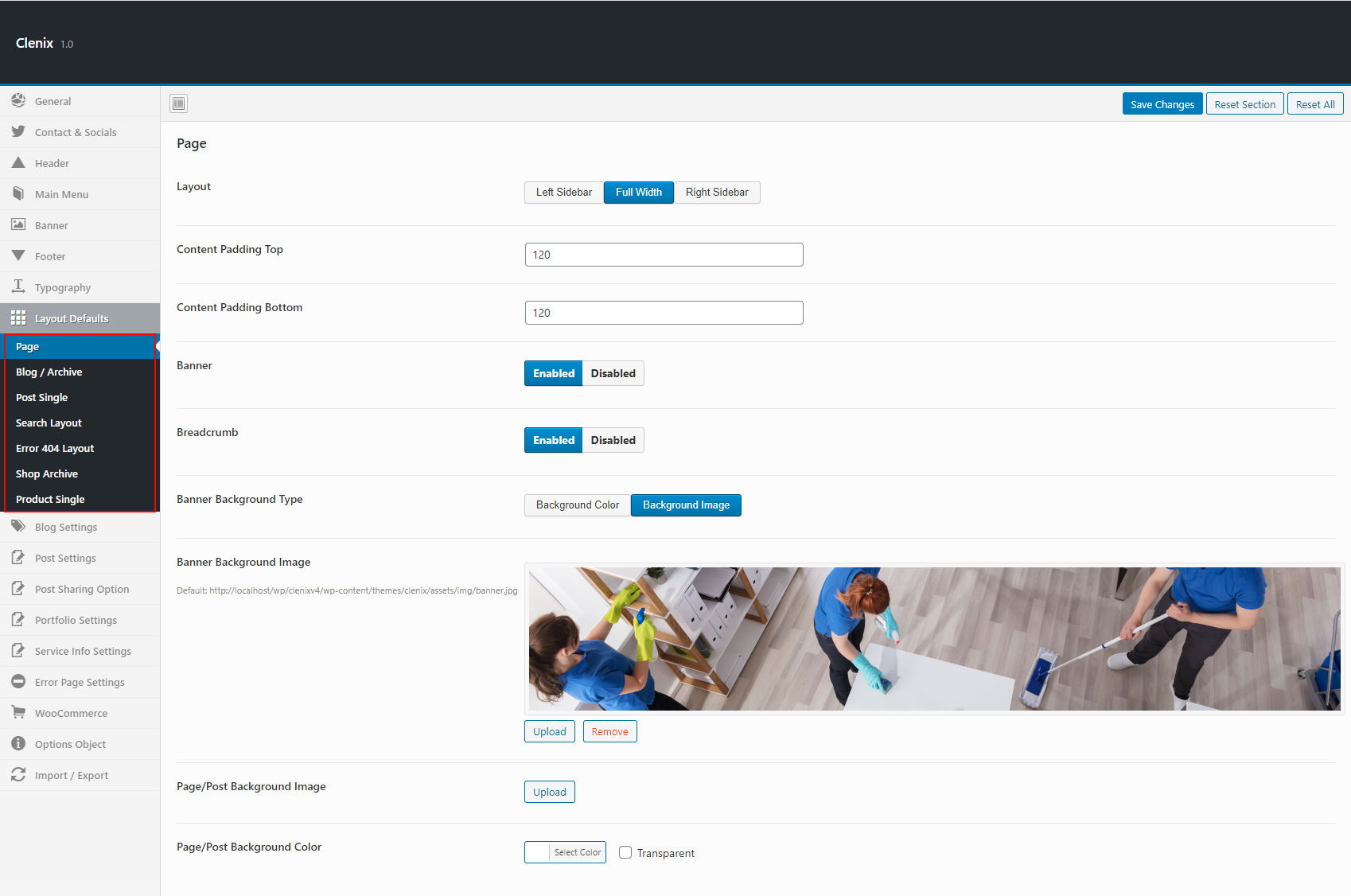Open the Footer section label
1351x896 pixels.
click(x=50, y=256)
